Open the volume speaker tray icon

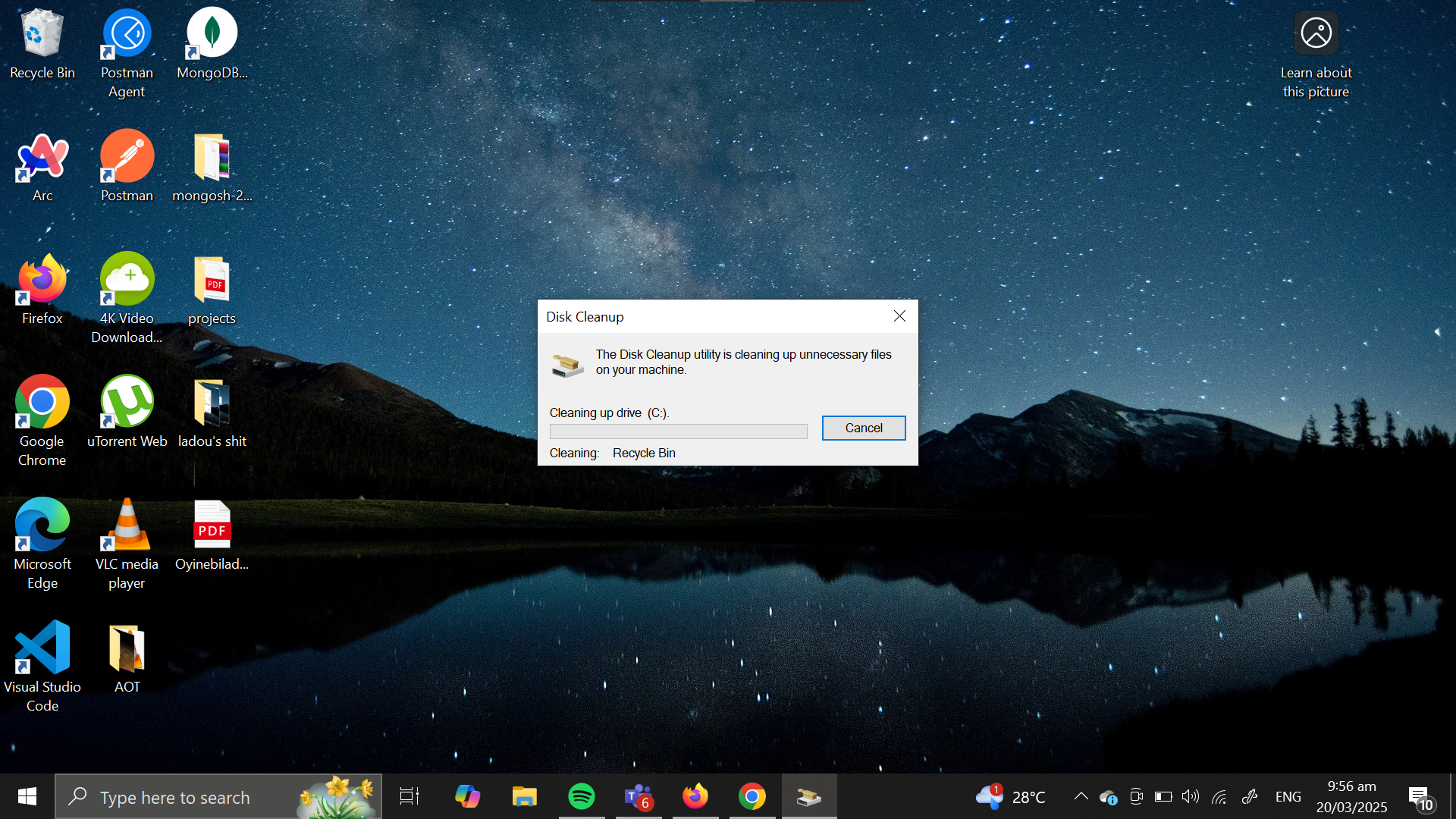[x=1191, y=796]
